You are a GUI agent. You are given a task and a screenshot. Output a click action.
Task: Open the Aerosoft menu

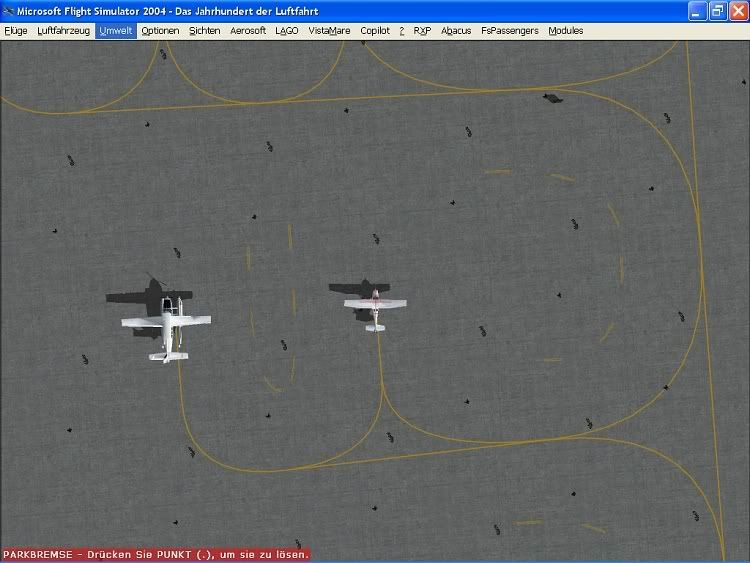[x=248, y=31]
